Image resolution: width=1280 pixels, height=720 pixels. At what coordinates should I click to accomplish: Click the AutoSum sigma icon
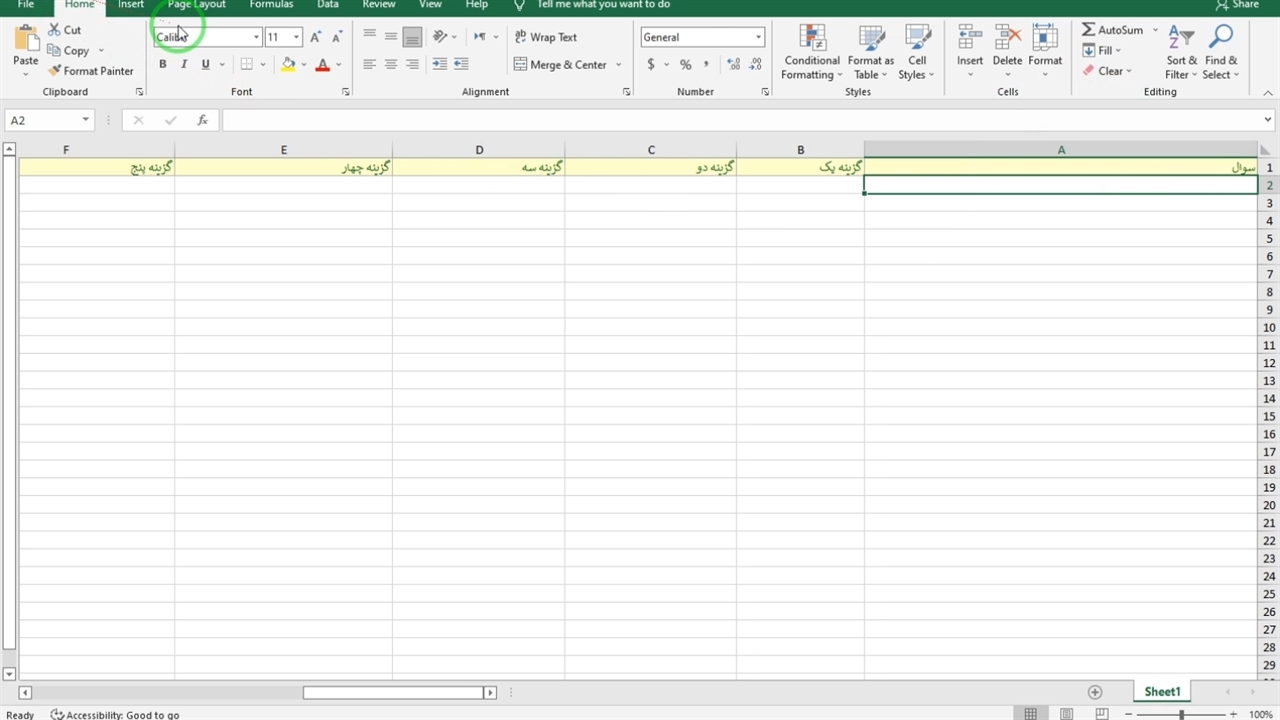point(1089,30)
